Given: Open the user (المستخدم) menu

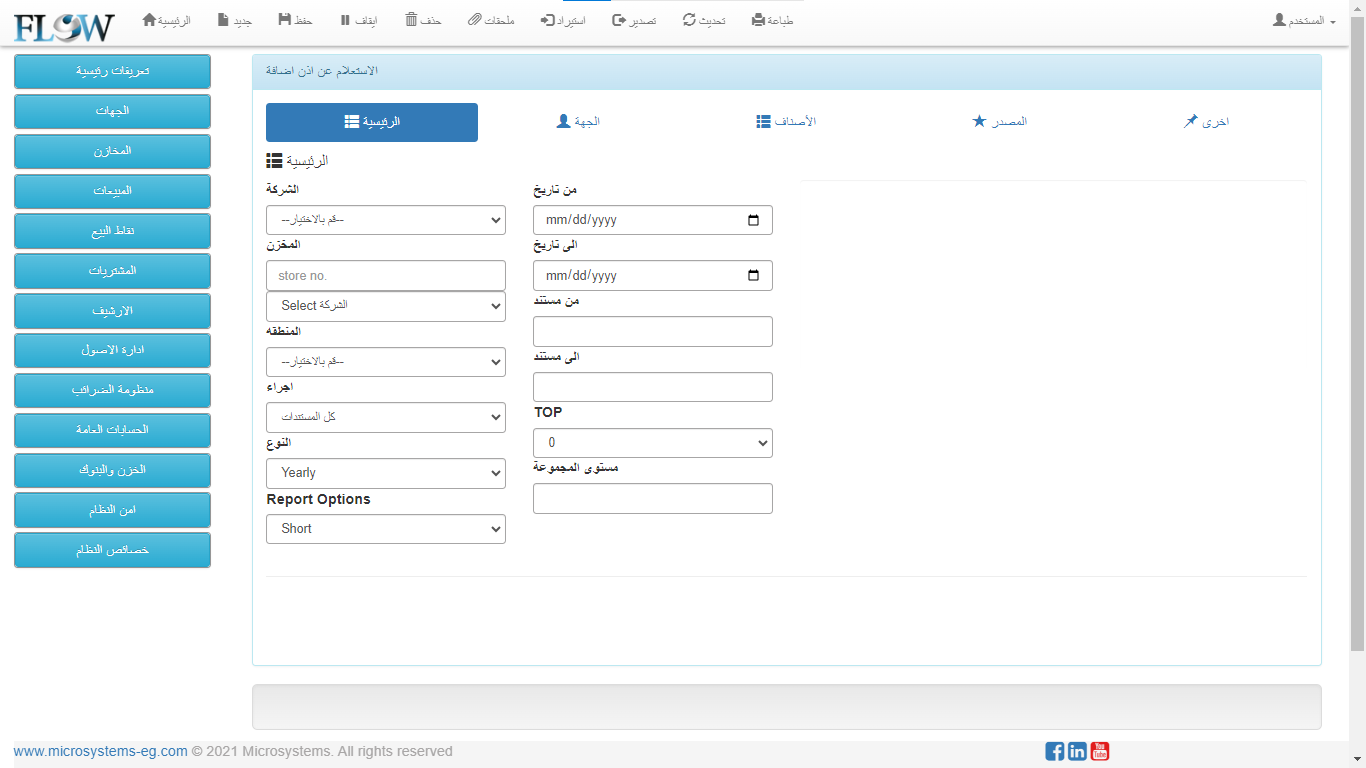Looking at the screenshot, I should click(x=1304, y=20).
